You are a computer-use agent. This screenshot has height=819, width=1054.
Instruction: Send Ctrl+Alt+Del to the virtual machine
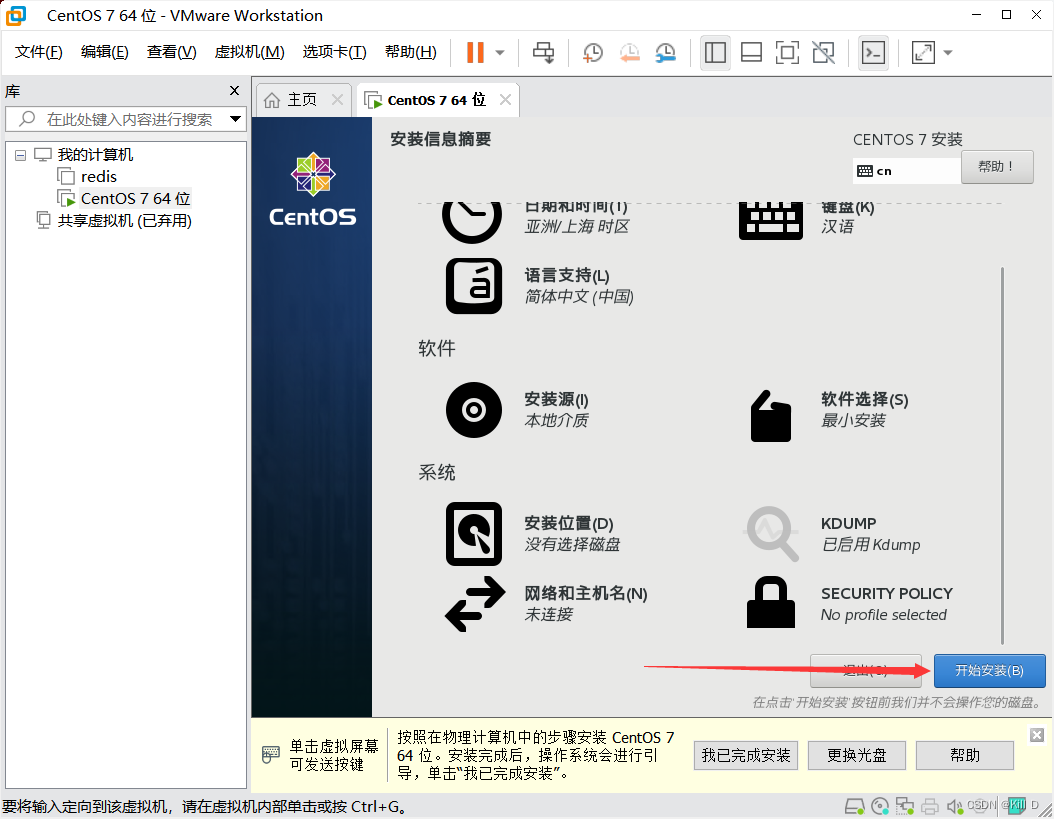[543, 52]
